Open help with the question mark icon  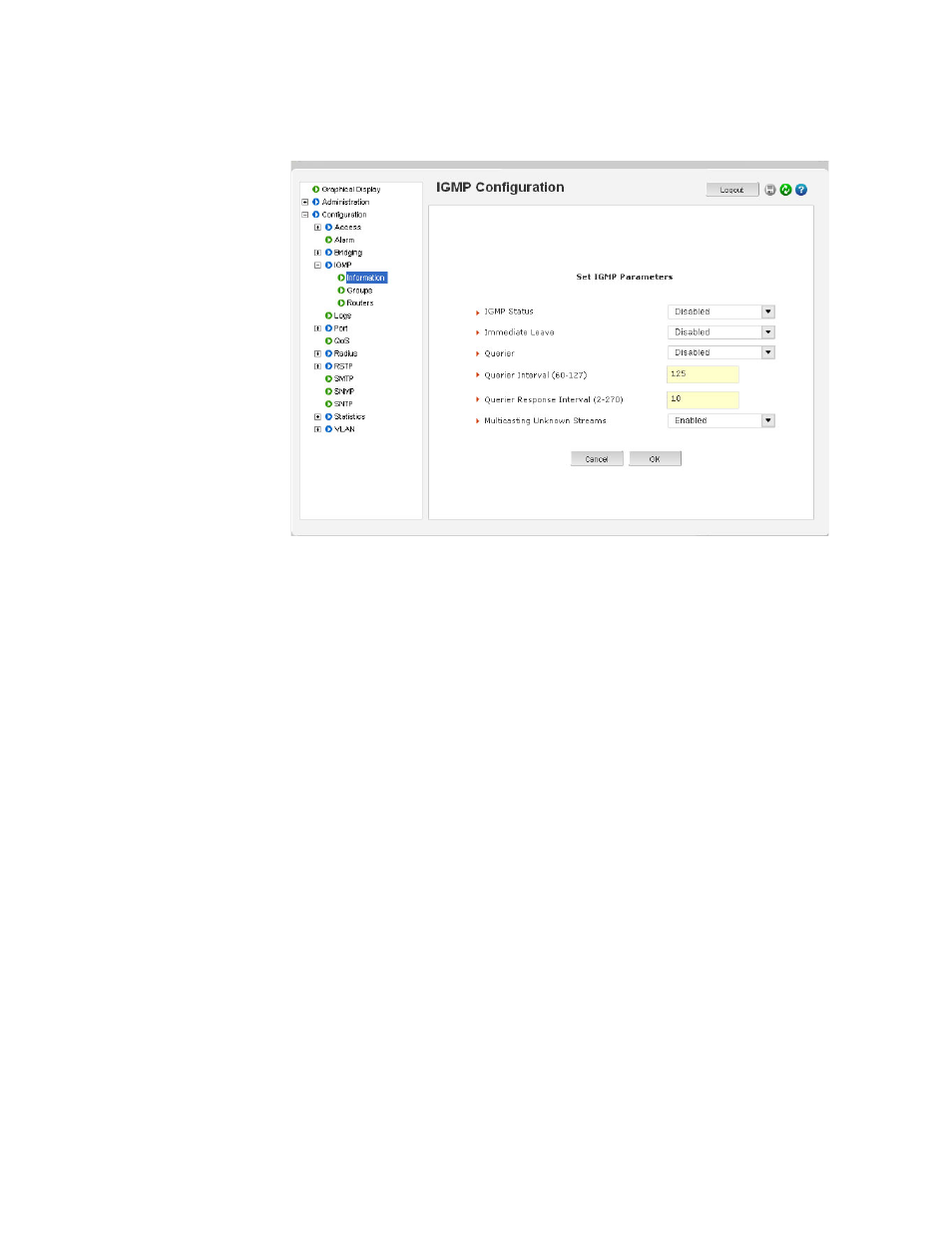tap(801, 190)
